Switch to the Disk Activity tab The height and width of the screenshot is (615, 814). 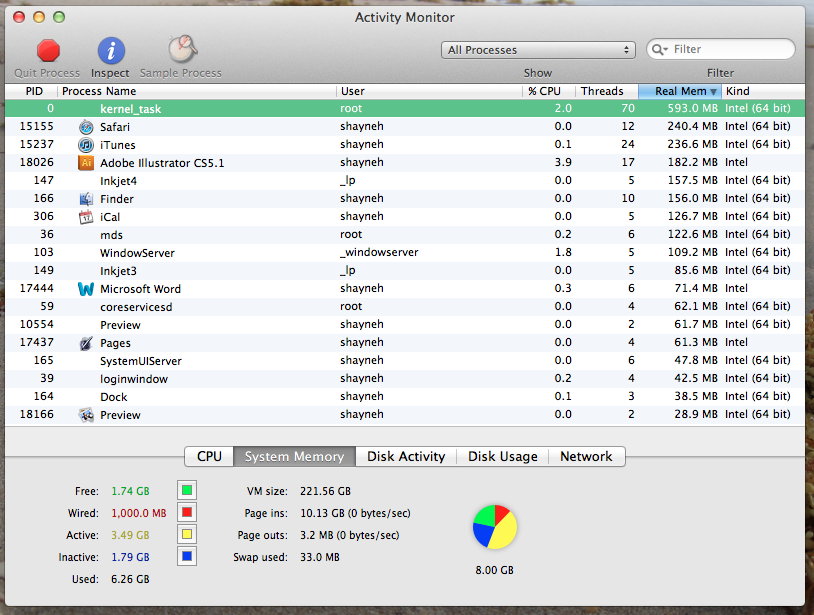[x=406, y=456]
